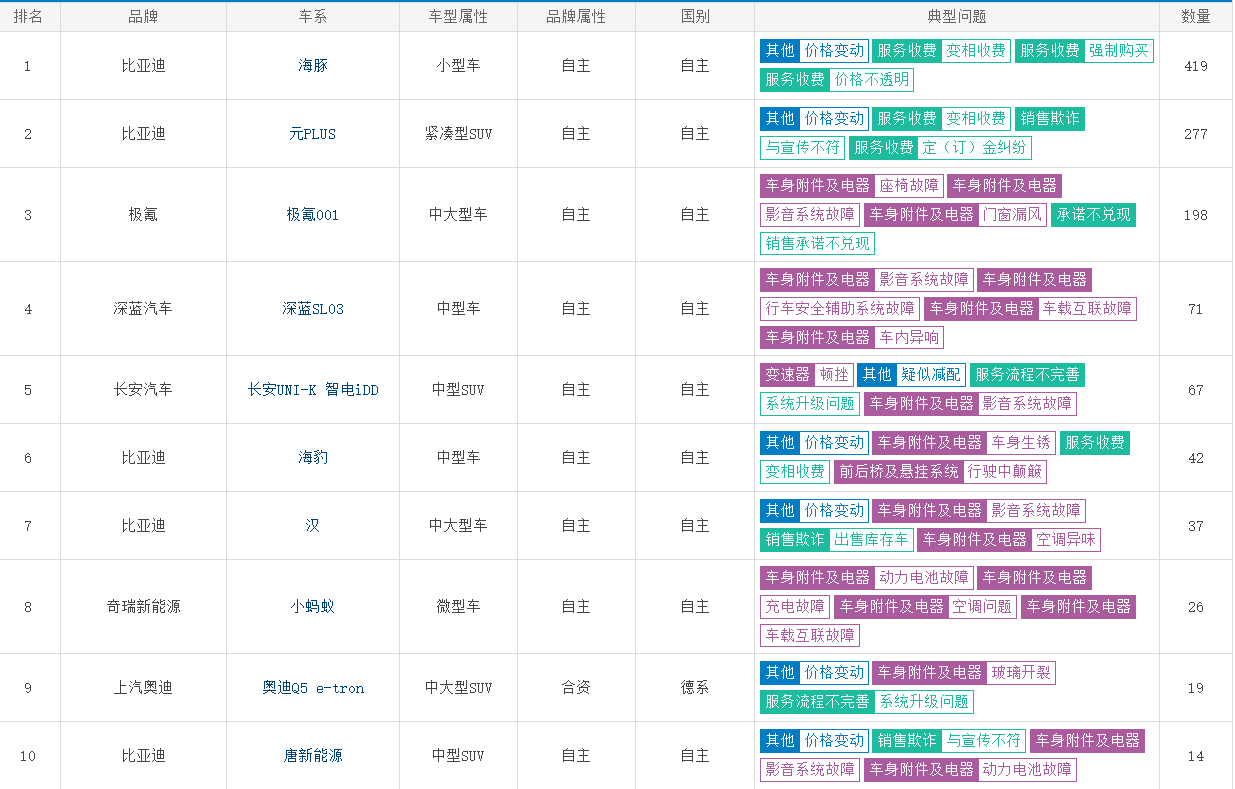Viewport: 1235px width, 789px height.
Task: Select the 充电故障 issue tag
Action: coord(795,607)
